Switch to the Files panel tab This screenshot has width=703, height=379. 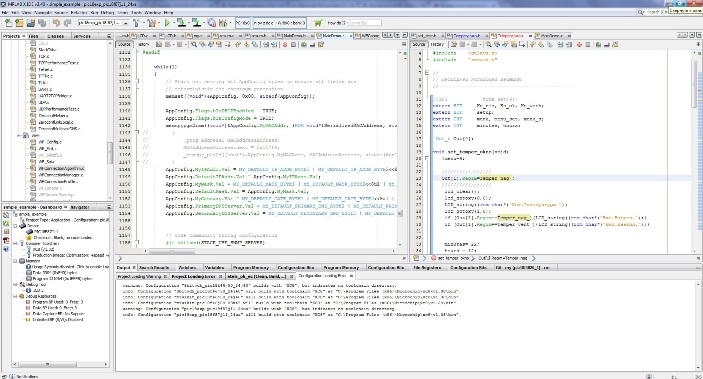[x=33, y=36]
